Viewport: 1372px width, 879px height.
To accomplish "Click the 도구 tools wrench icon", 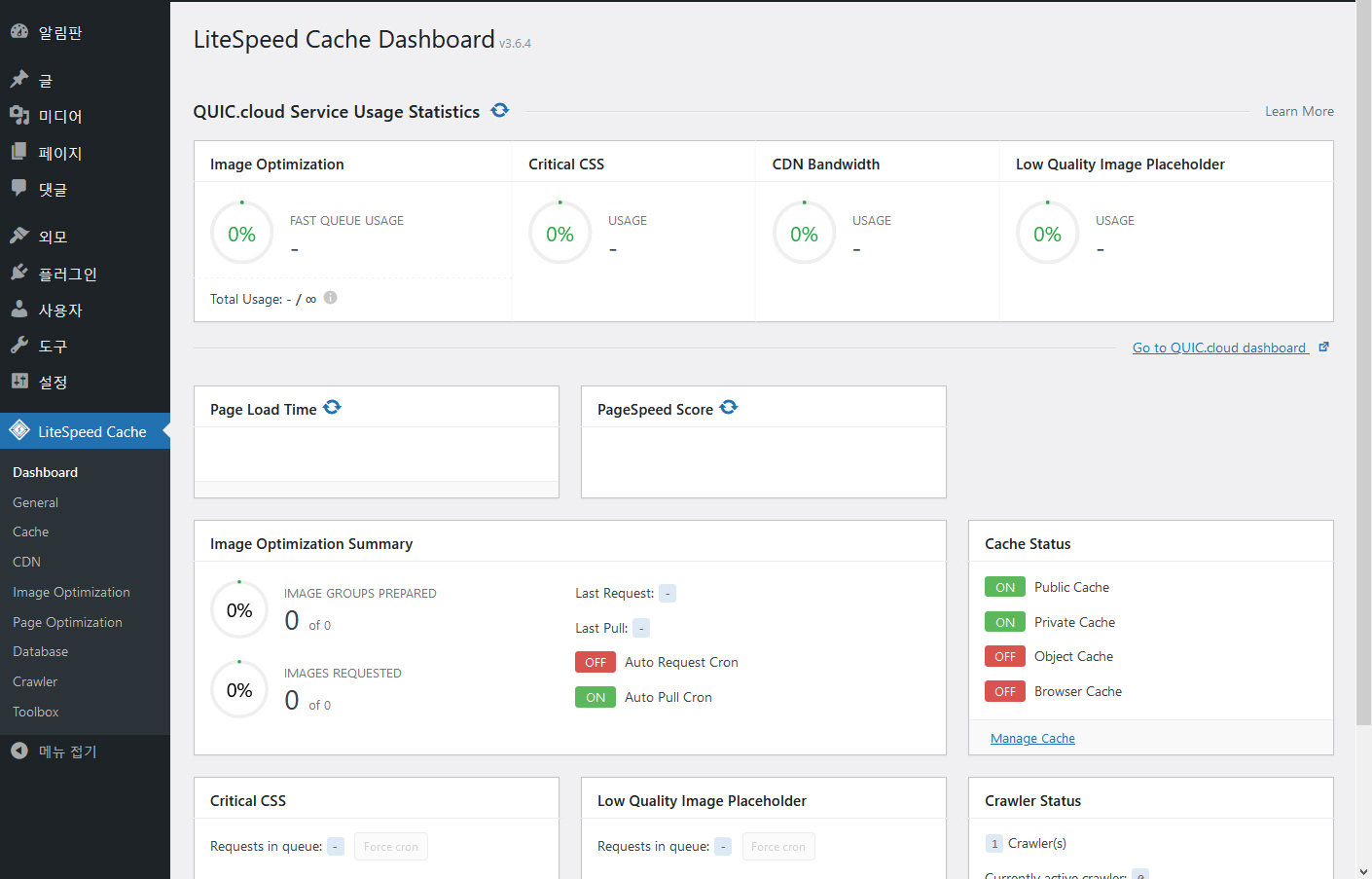I will coord(19,346).
